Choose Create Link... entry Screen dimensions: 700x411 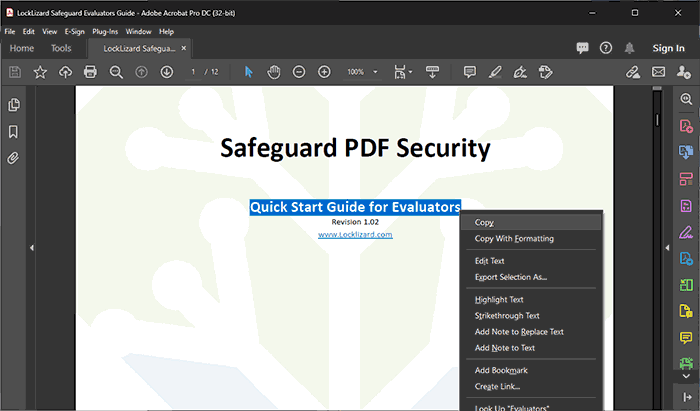[x=531, y=386]
